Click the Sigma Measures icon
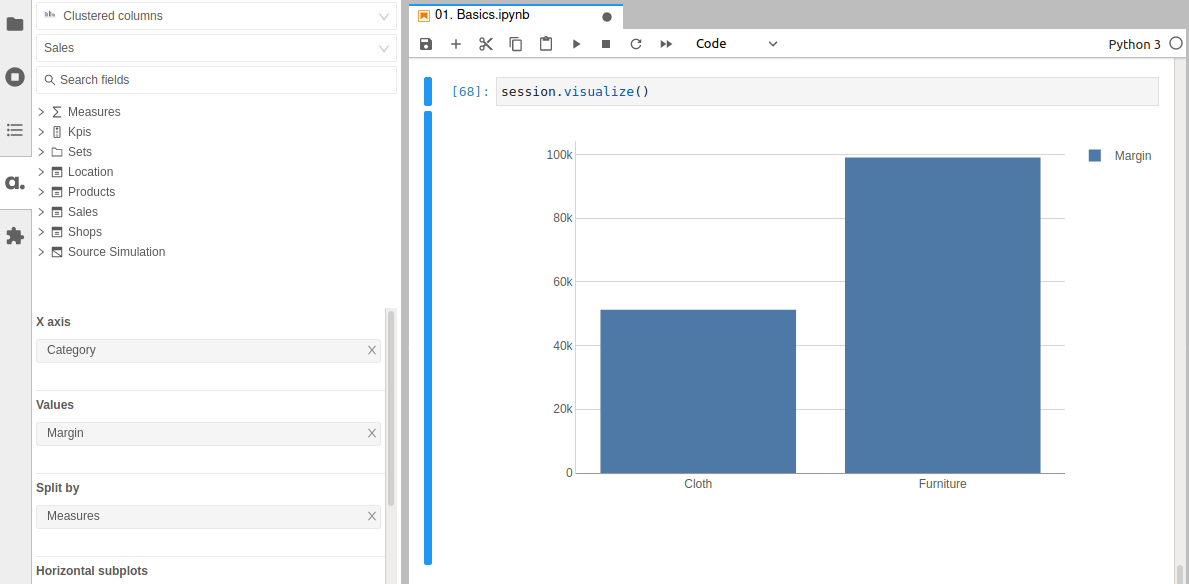The image size is (1189, 584). (x=57, y=112)
